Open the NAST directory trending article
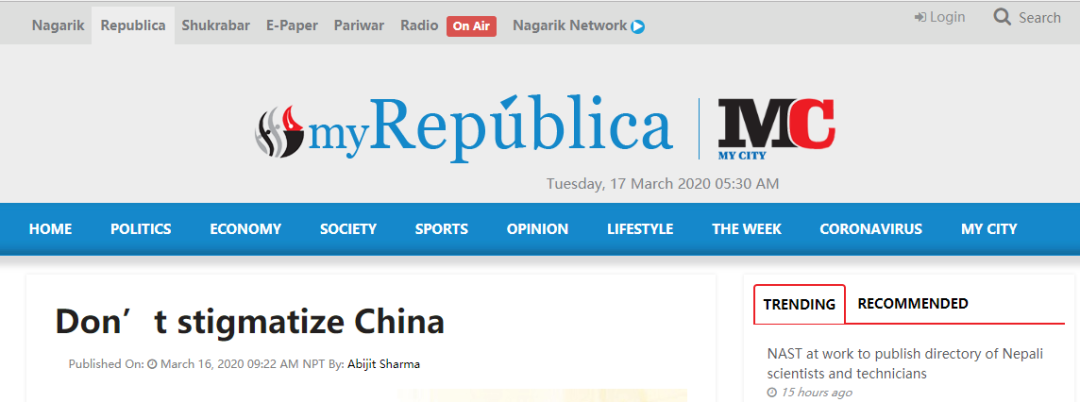This screenshot has width=1080, height=402. point(905,364)
